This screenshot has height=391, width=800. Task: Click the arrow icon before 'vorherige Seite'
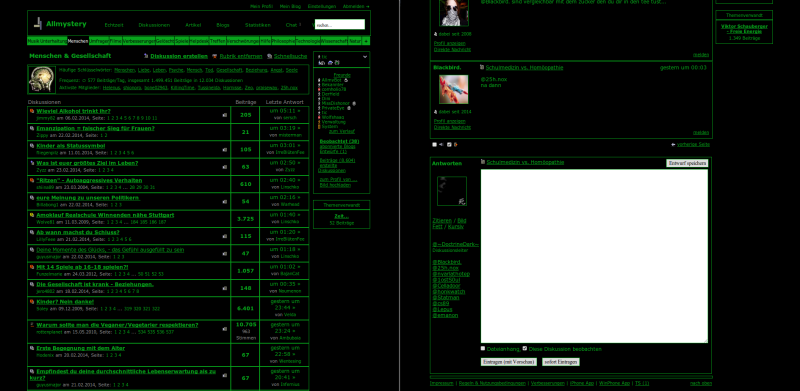click(x=673, y=144)
